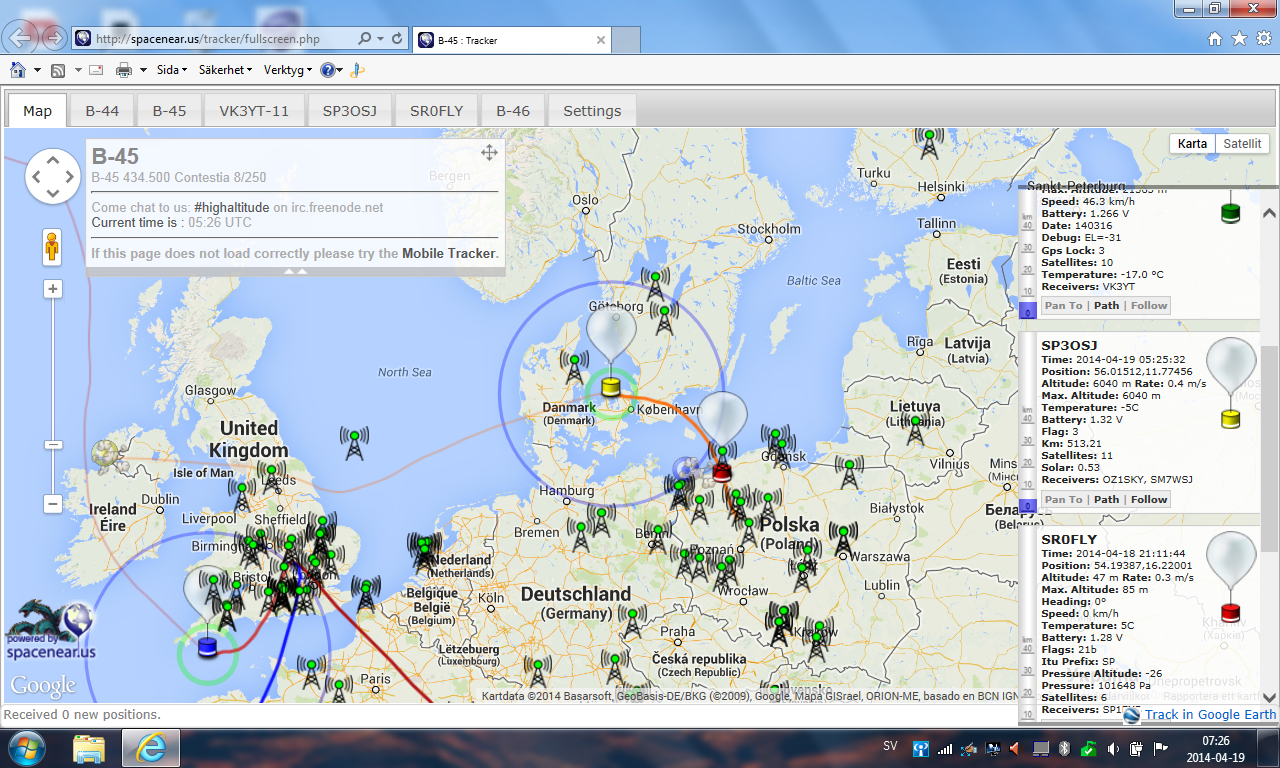1280x768 pixels.
Task: Open the dropdown arrow beside the RSS feeds icon
Action: click(77, 70)
